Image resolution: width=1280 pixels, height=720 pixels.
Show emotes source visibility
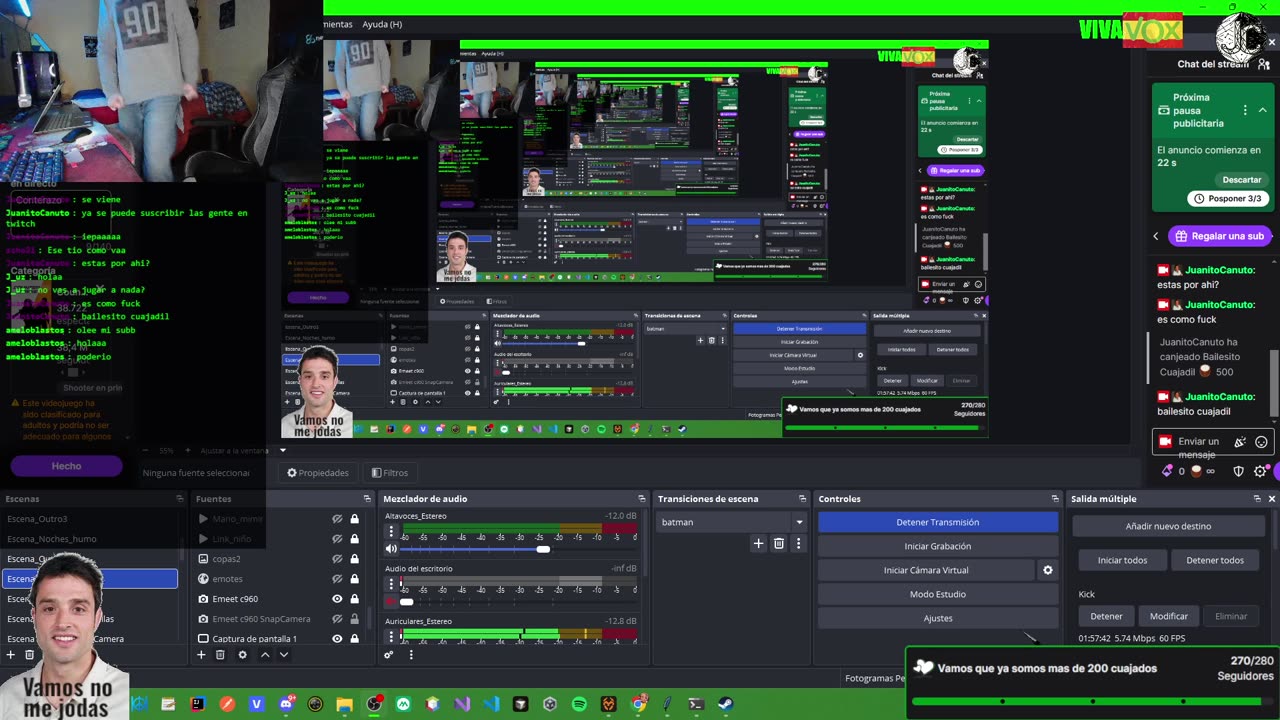click(337, 579)
